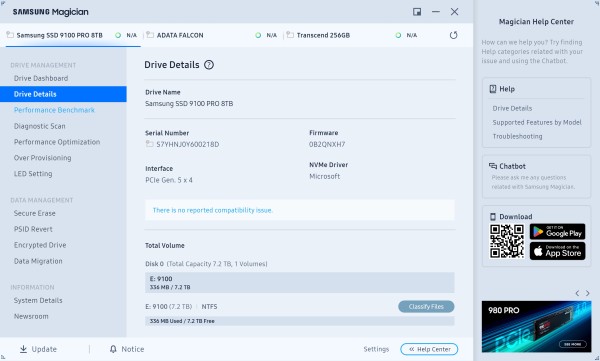Toggle the compact mini-window icon
Screen dimensions: 600x361
click(417, 12)
